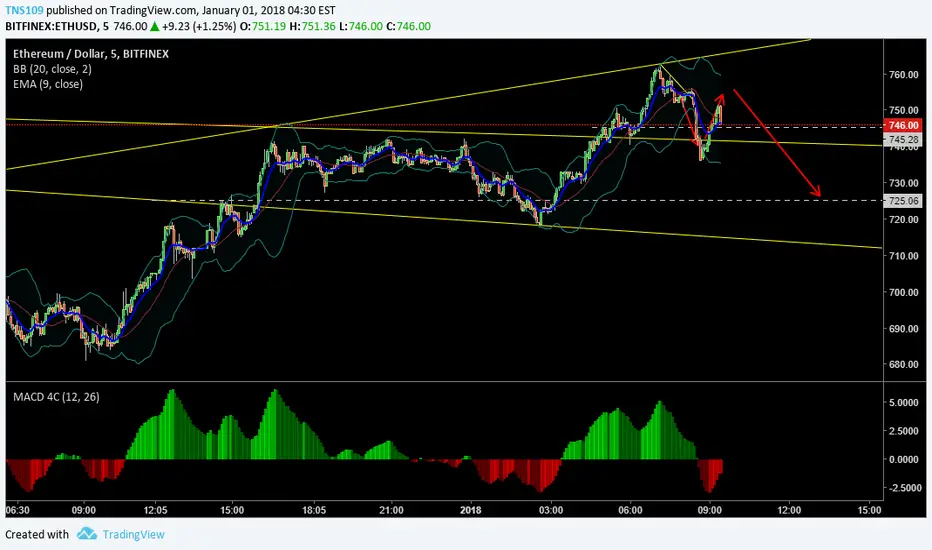Click the 745.28 price level label
932x550 pixels.
point(903,140)
